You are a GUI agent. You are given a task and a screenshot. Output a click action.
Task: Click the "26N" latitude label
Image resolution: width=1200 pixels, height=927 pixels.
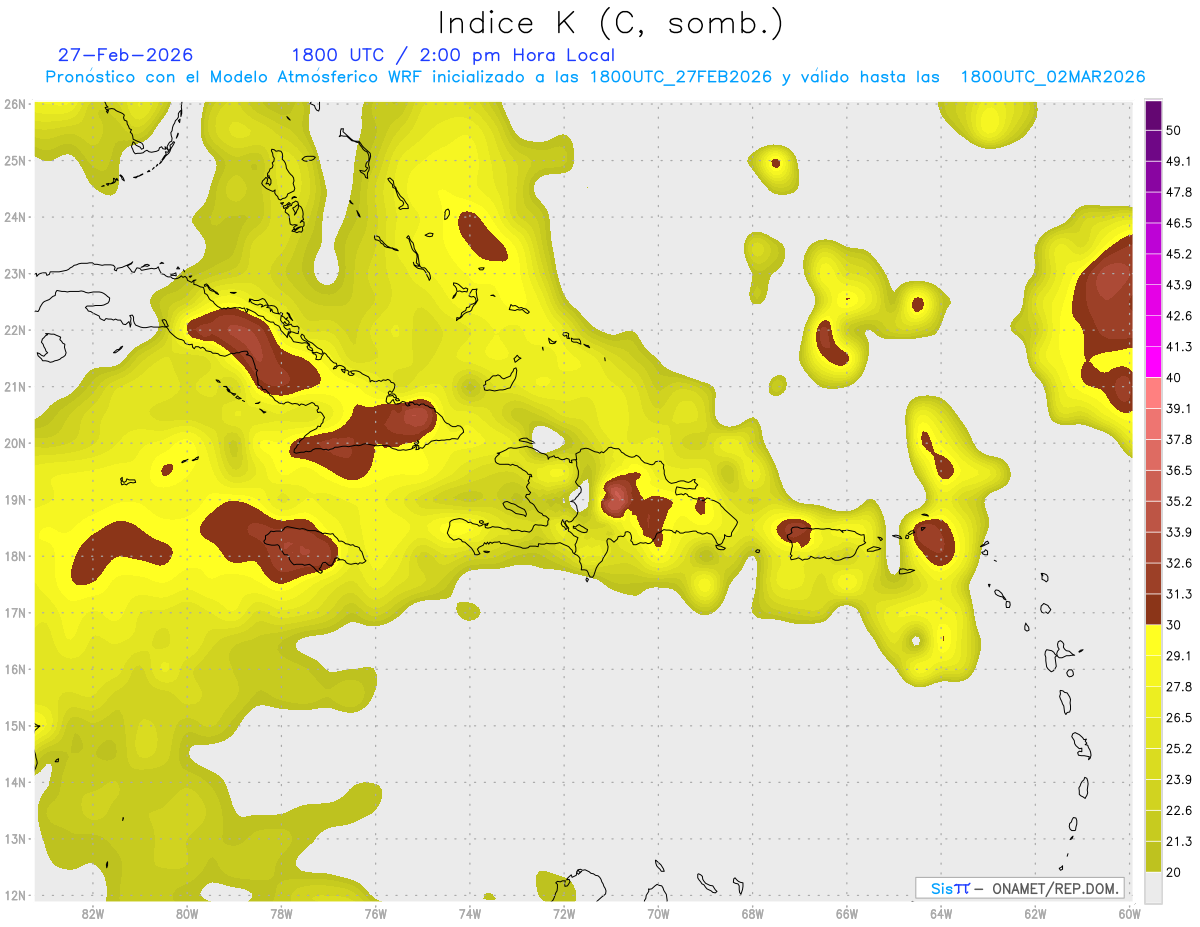pos(16,104)
